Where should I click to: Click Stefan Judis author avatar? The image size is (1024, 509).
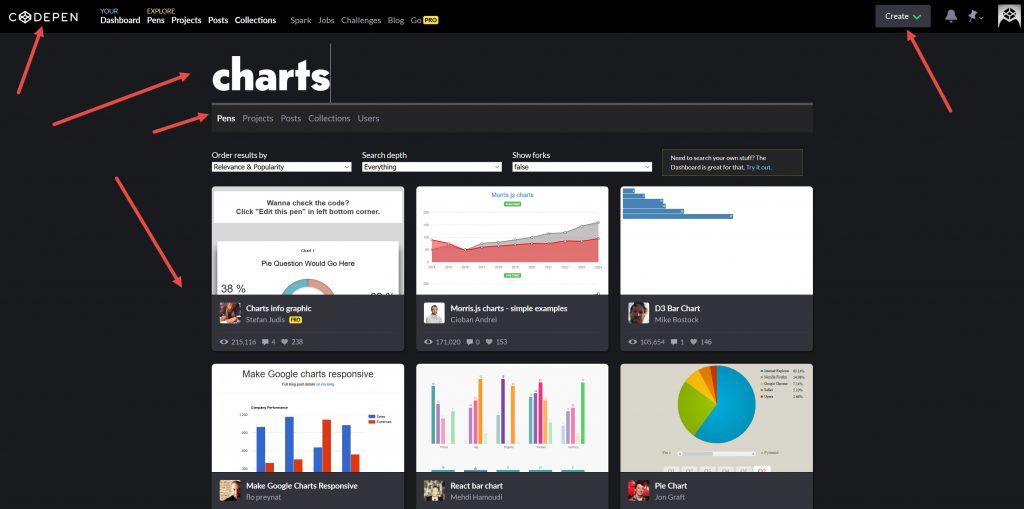230,313
